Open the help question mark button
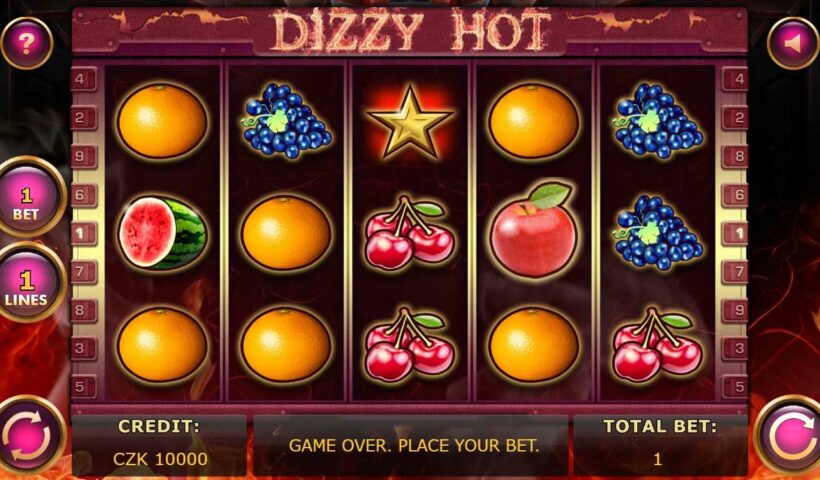The image size is (820, 480). (x=27, y=43)
